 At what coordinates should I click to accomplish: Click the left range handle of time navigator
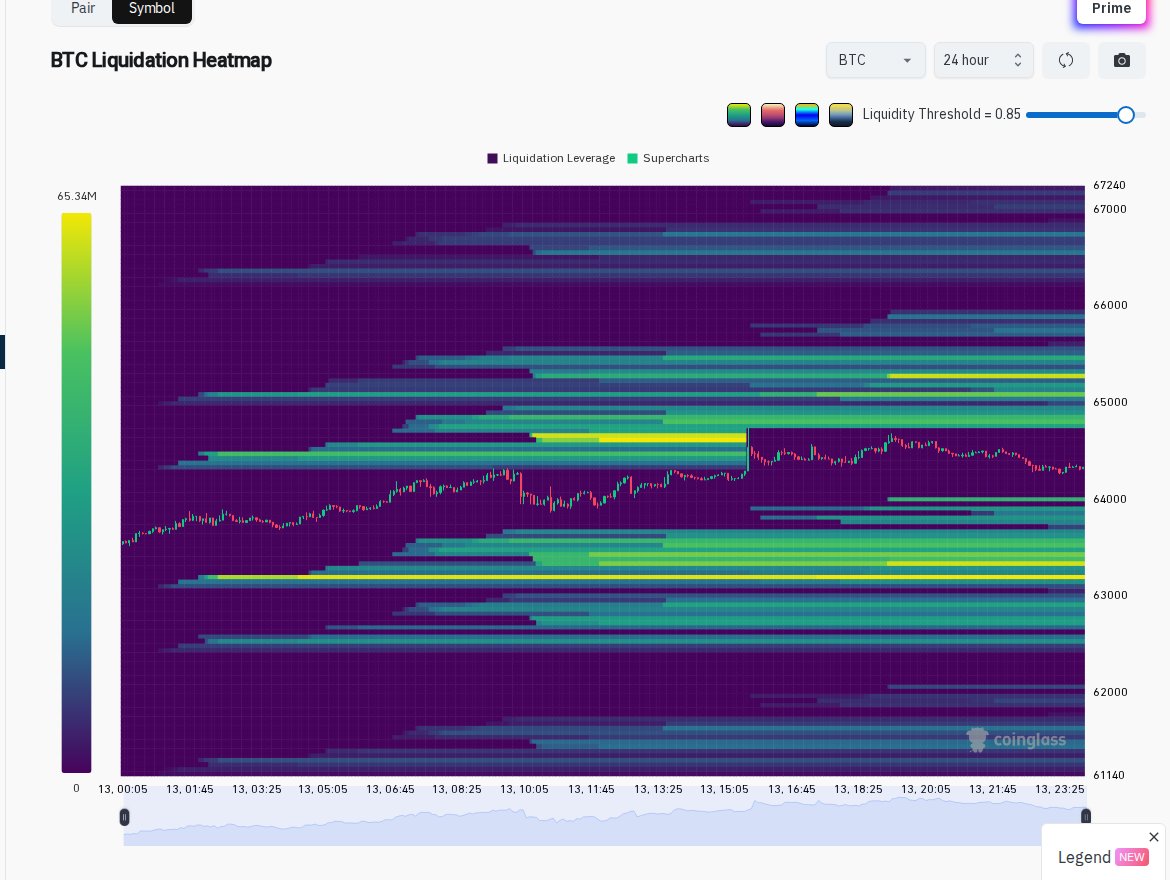click(125, 817)
